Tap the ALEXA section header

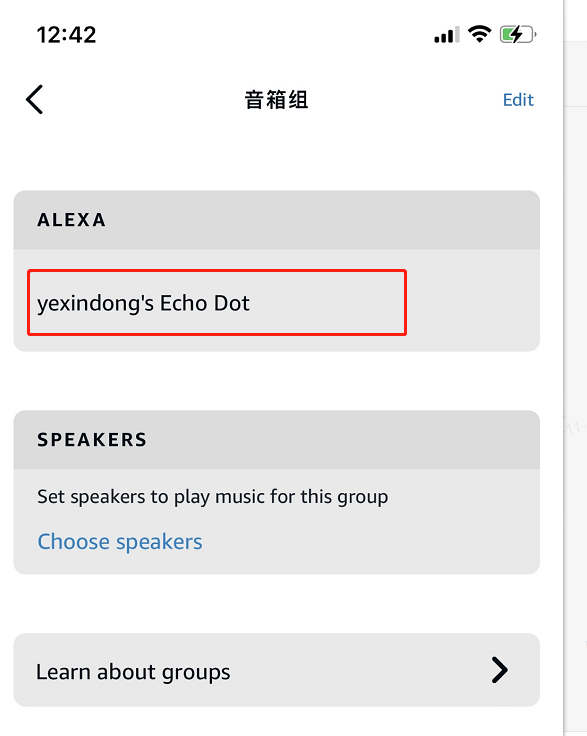click(276, 220)
